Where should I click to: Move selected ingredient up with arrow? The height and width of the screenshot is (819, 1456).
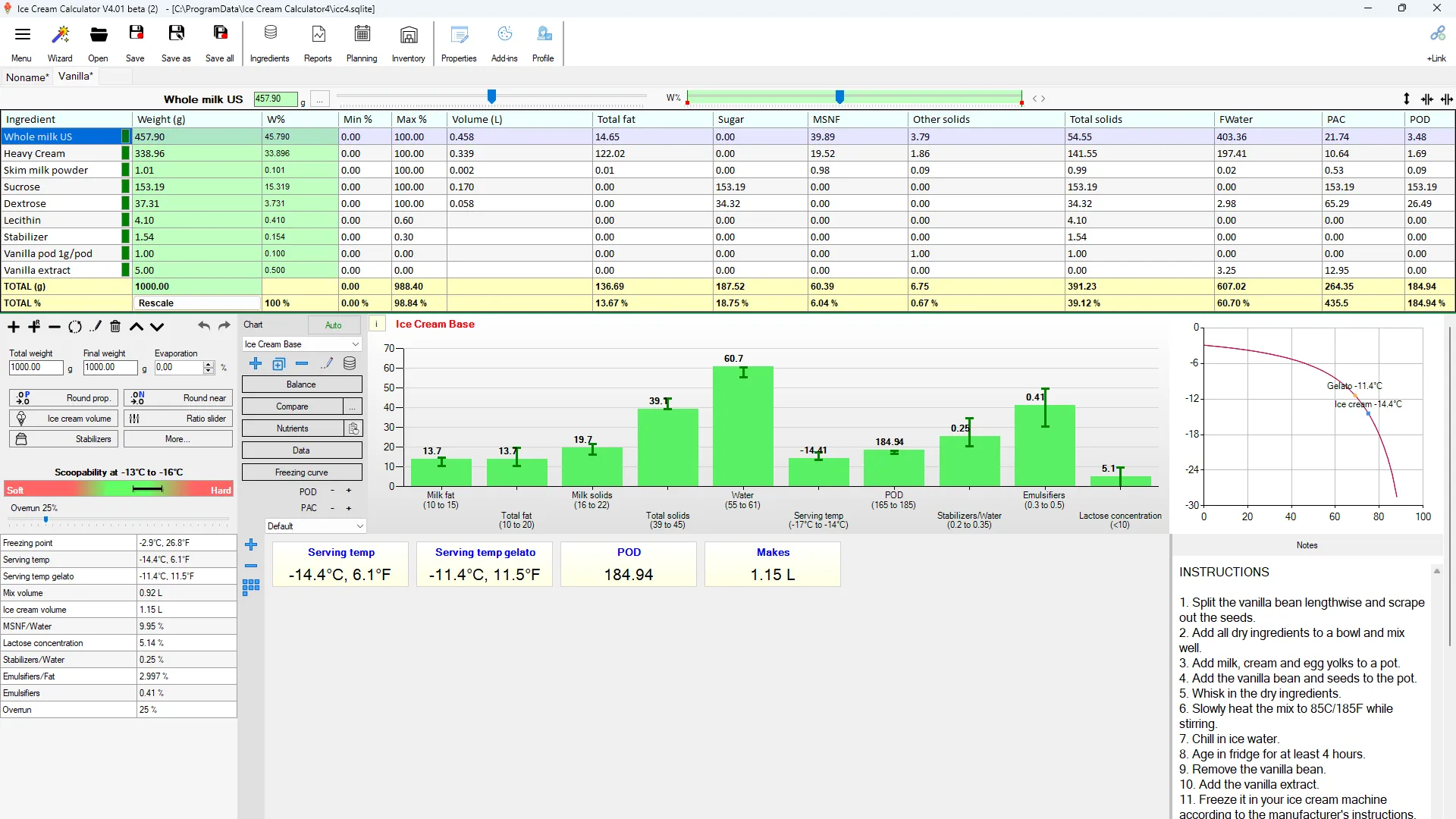(136, 327)
